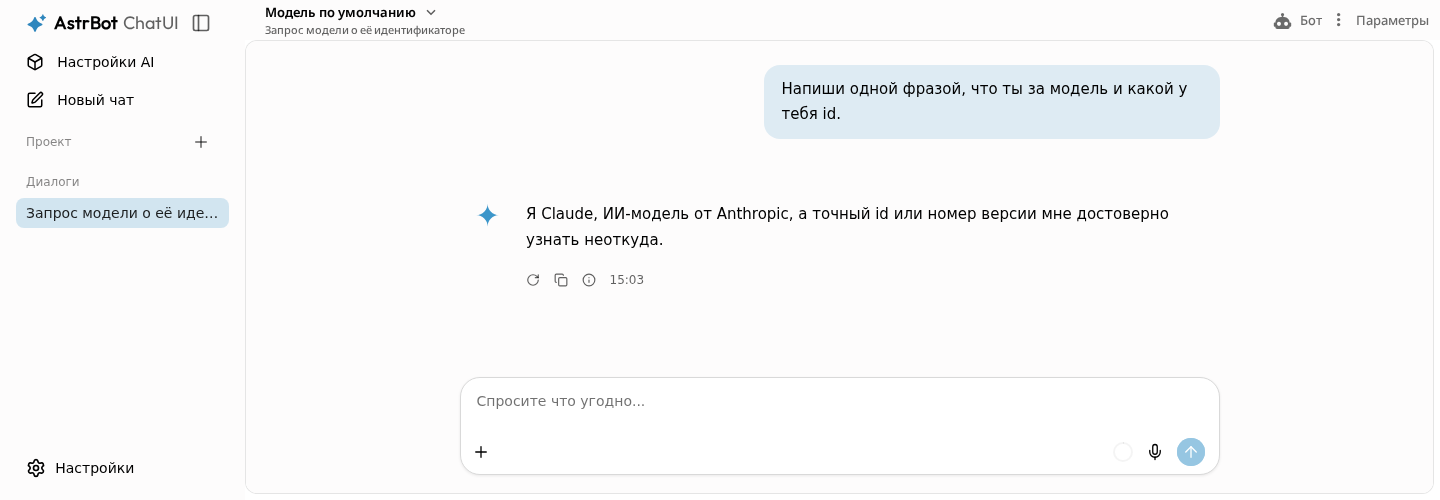
Task: Click the user message bubble
Action: [992, 102]
